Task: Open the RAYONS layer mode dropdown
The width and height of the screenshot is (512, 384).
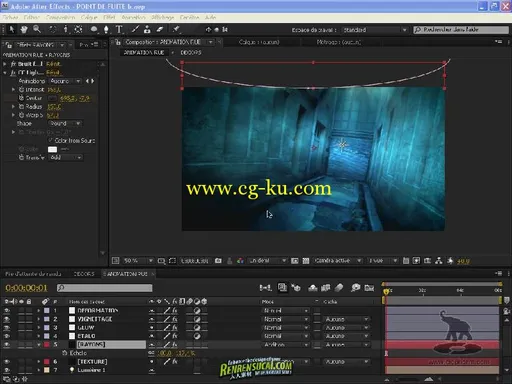Action: tap(286, 344)
